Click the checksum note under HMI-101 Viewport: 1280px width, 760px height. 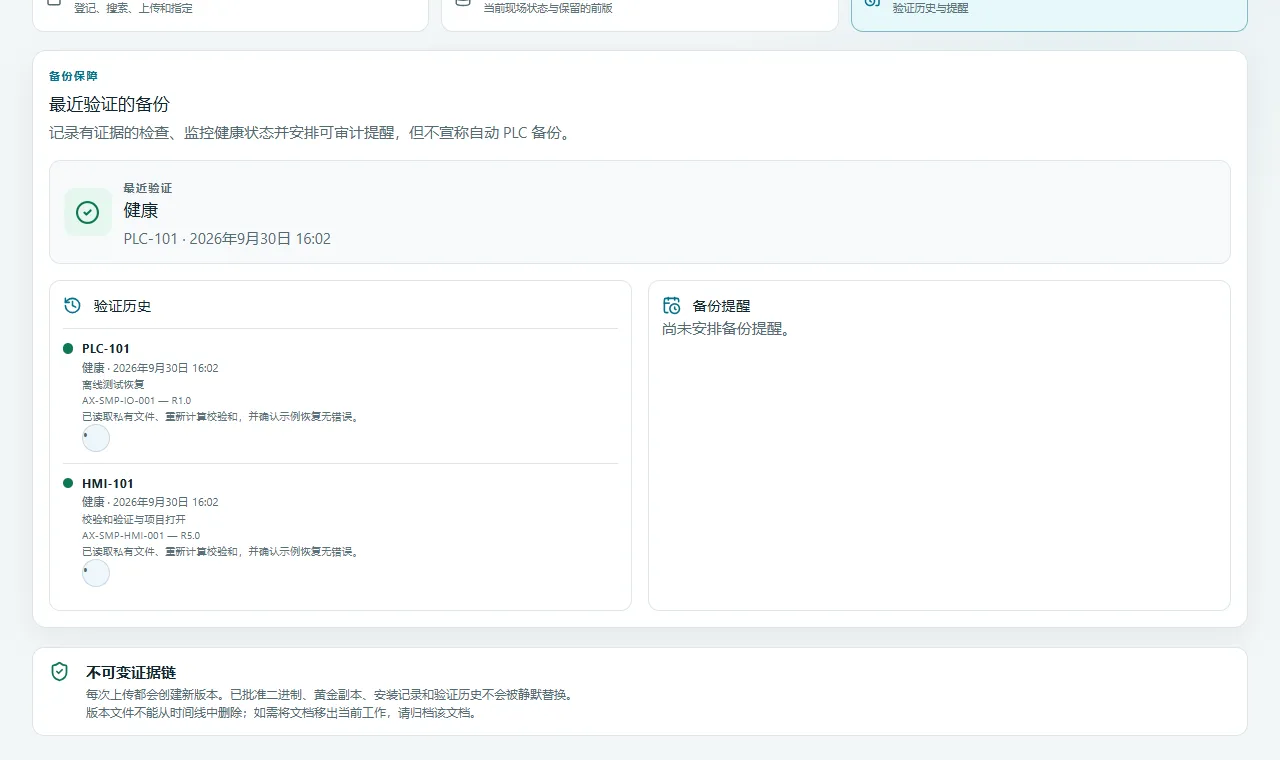(221, 551)
